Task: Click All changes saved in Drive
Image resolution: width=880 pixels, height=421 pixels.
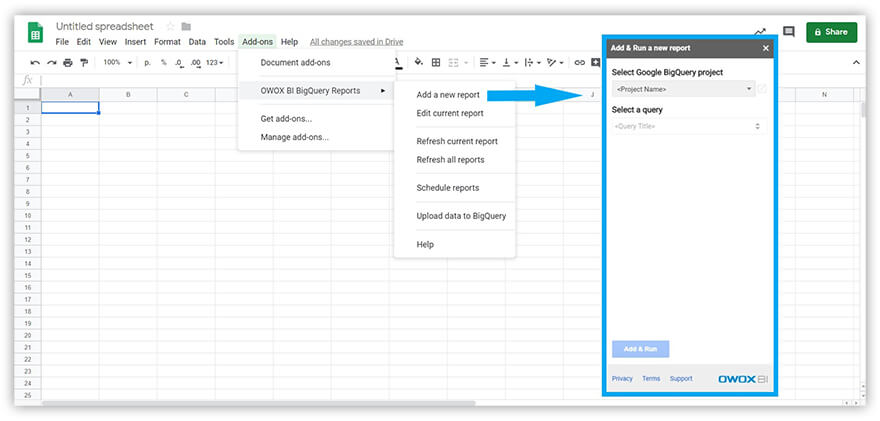Action: (356, 42)
